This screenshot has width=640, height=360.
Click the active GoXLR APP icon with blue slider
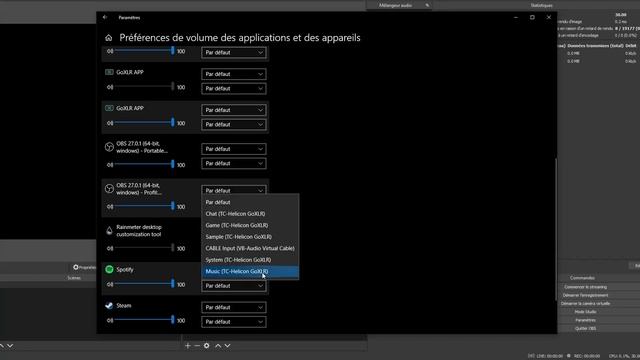[109, 108]
